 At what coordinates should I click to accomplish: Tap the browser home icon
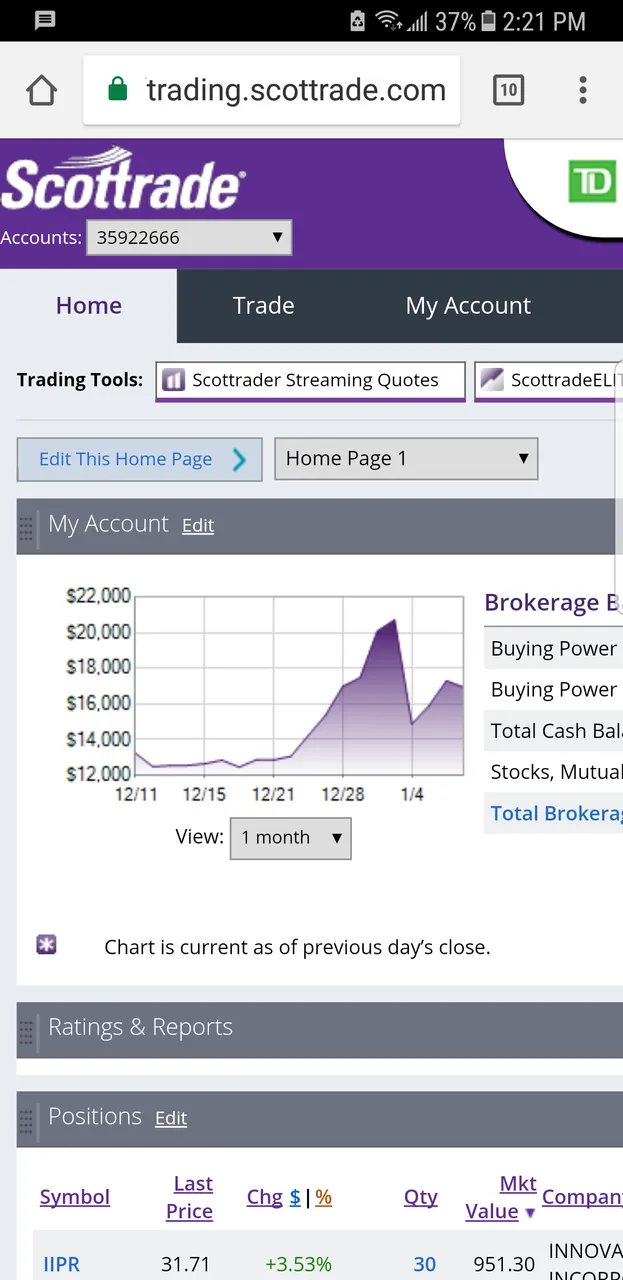[x=41, y=90]
